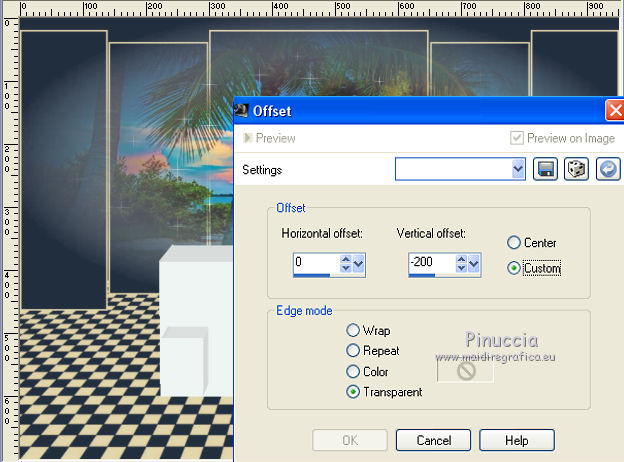Decrease the Vertical offset with down arrow
Screen dimensions: 624x462
(x=461, y=268)
